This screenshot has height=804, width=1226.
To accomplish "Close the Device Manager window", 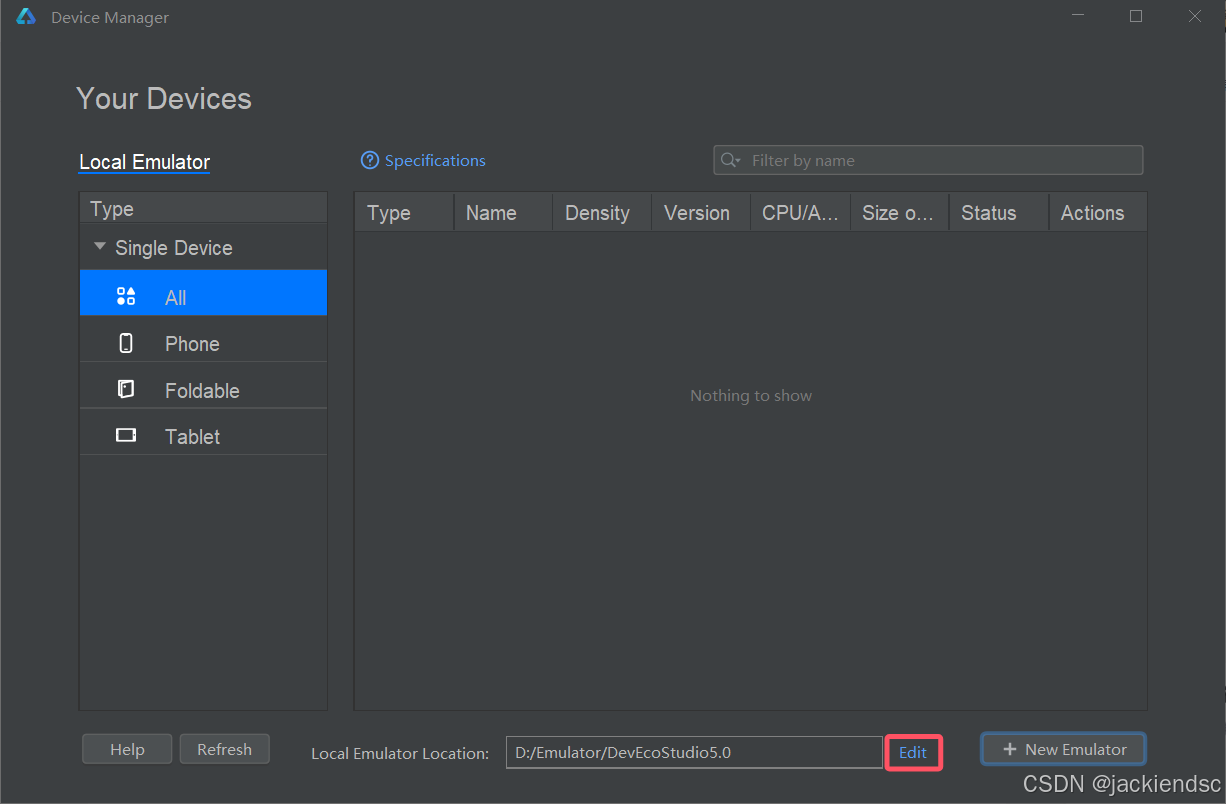I will (x=1195, y=16).
